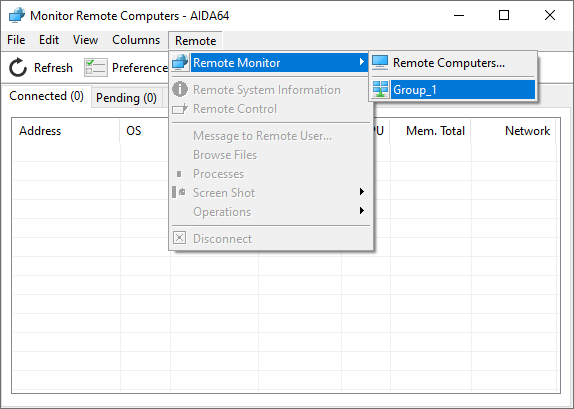Screen dimensions: 574x409
Task: Click the Remote Computers monitor icon
Action: 380,63
